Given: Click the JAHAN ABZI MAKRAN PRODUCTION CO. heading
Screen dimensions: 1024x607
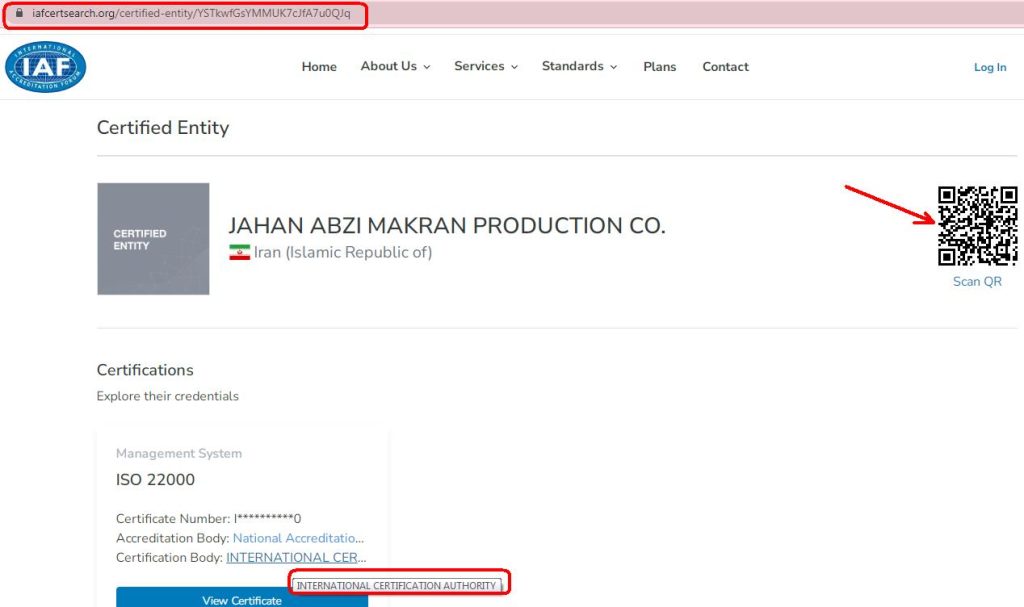Looking at the screenshot, I should (447, 225).
